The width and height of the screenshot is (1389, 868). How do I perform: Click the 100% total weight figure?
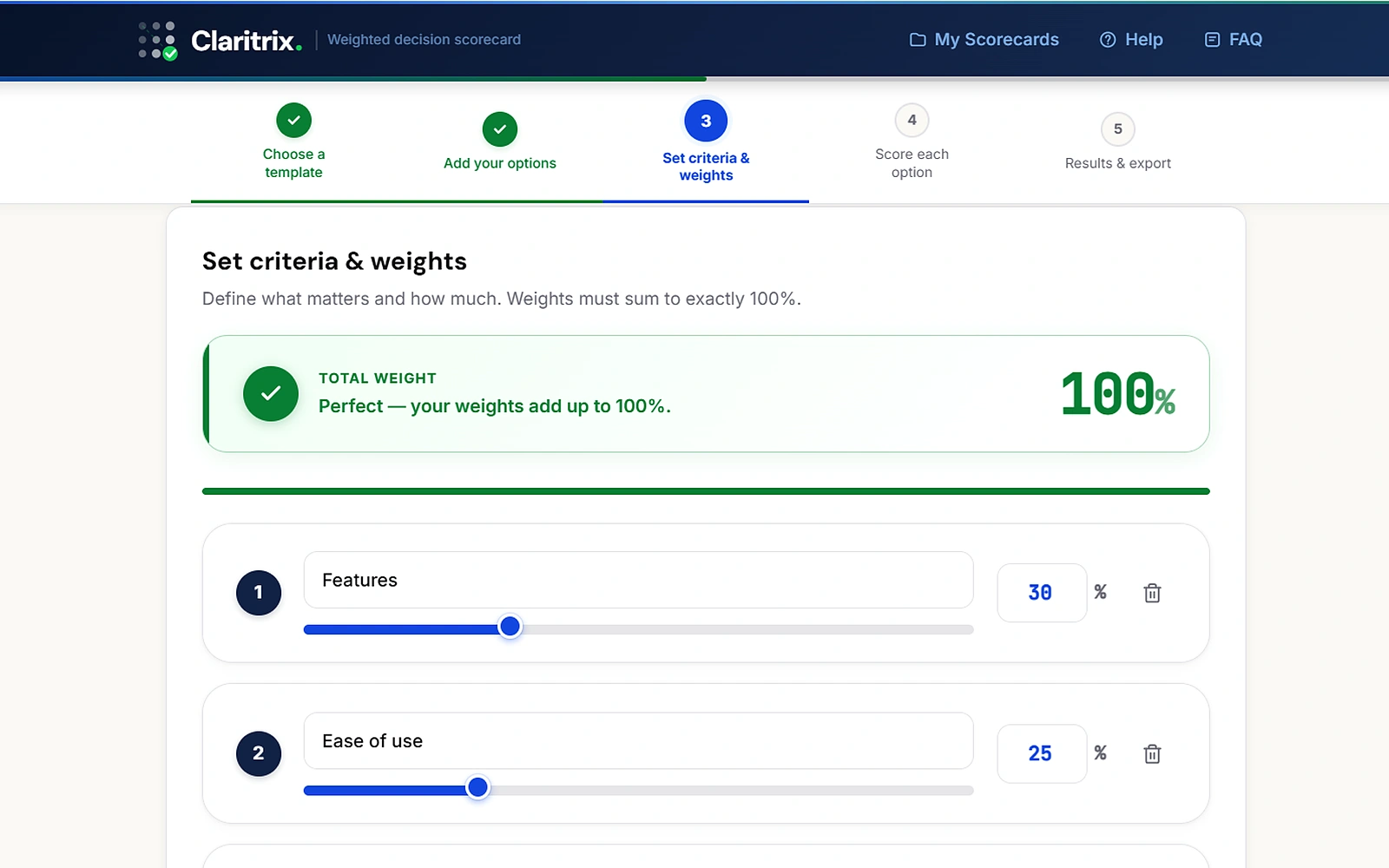tap(1118, 394)
